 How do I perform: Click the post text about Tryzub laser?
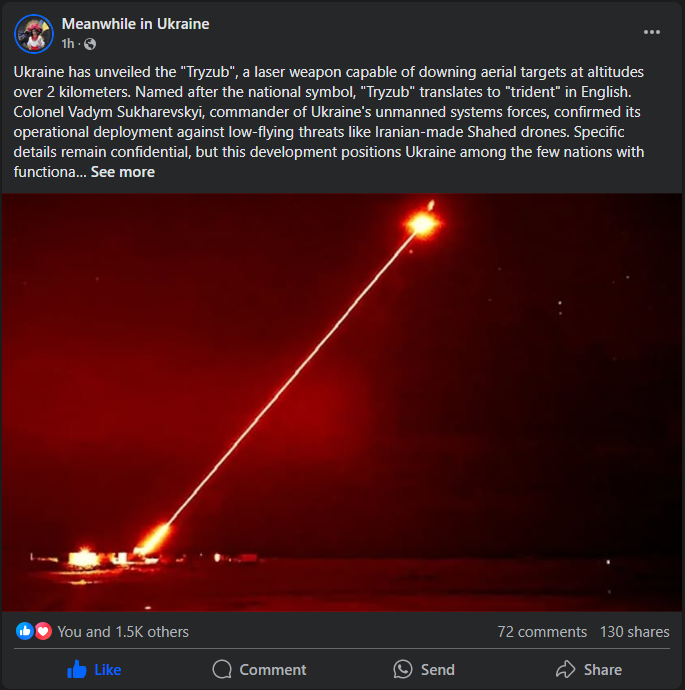point(329,122)
